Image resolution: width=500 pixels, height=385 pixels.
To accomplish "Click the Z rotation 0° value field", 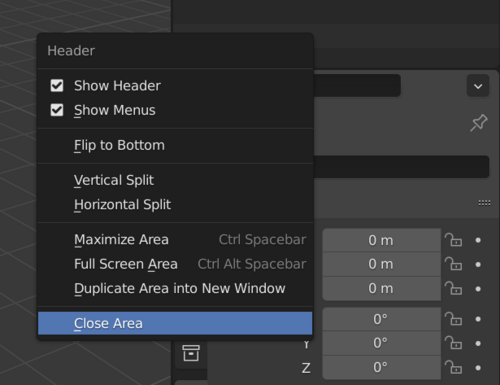I will (x=382, y=367).
